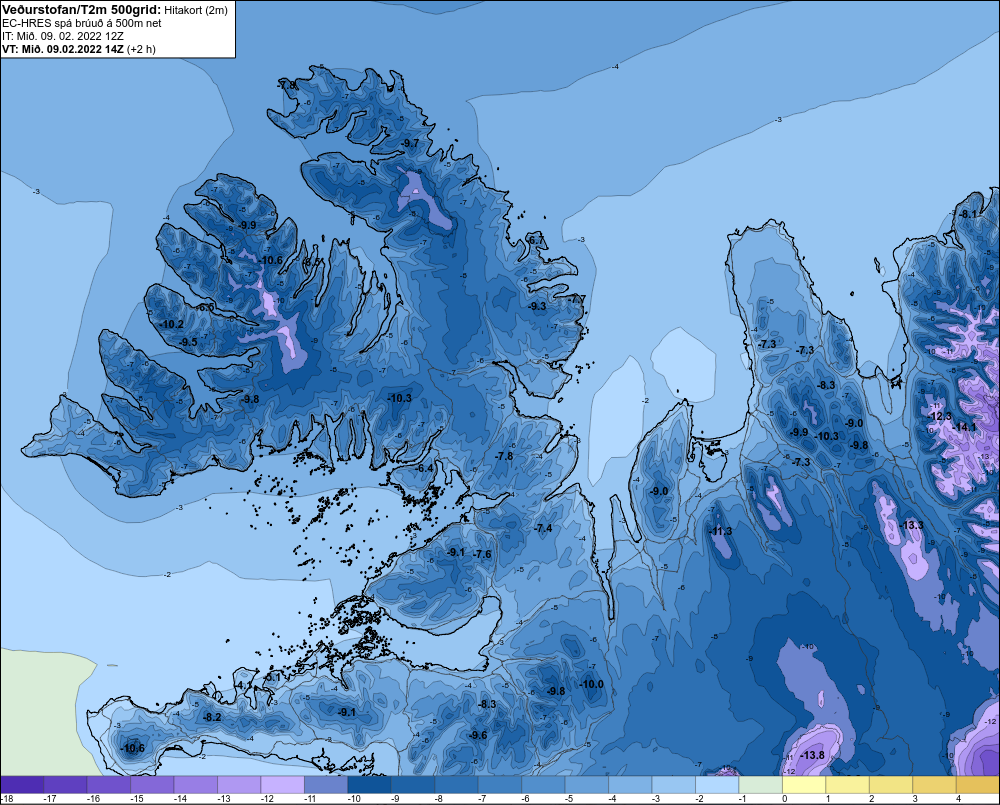Screen dimensions: 1000x805
Task: Click the initial time line 'IT: Mið. 09. 02. 2022 12Z'
Action: click(62, 36)
